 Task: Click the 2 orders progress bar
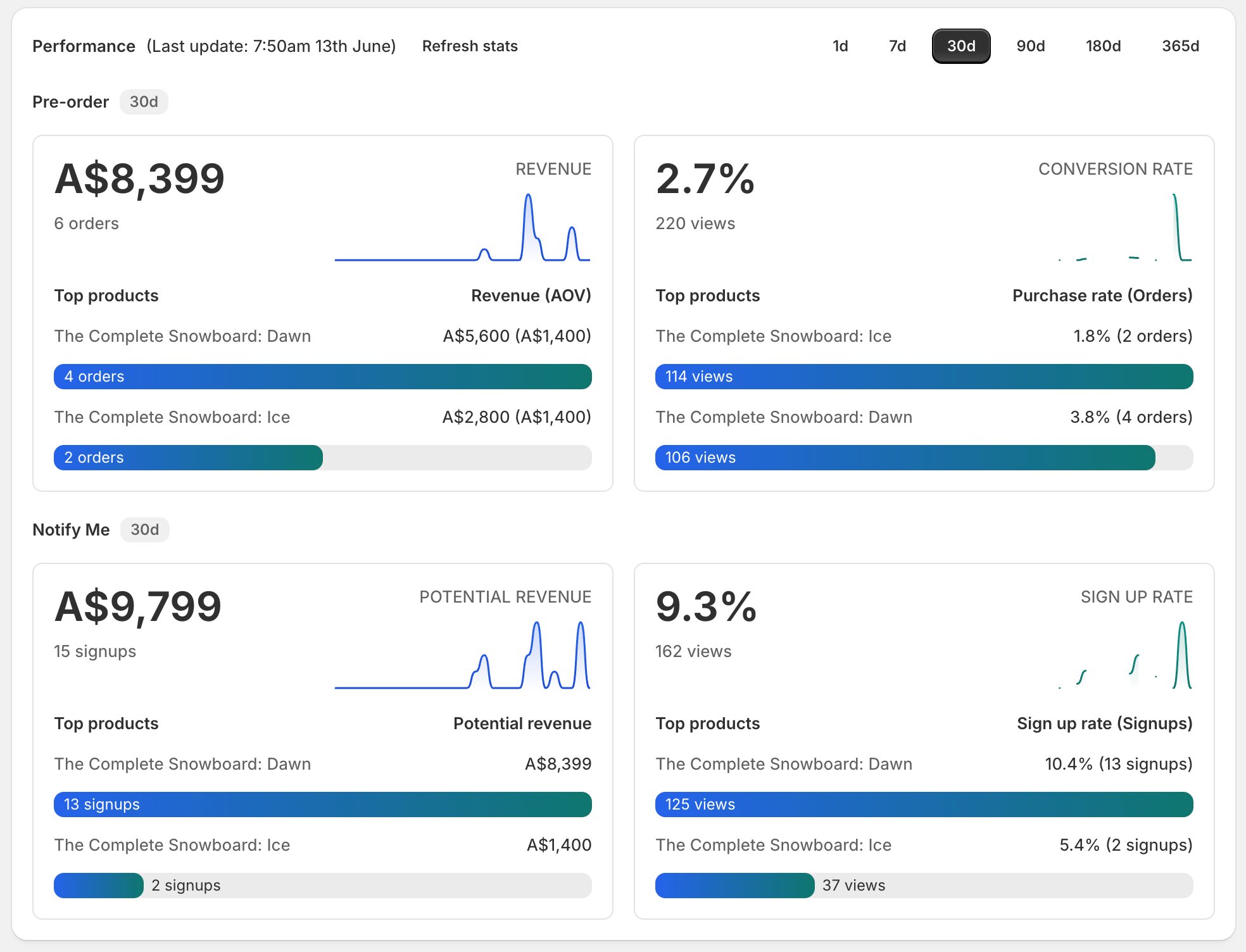tap(323, 458)
